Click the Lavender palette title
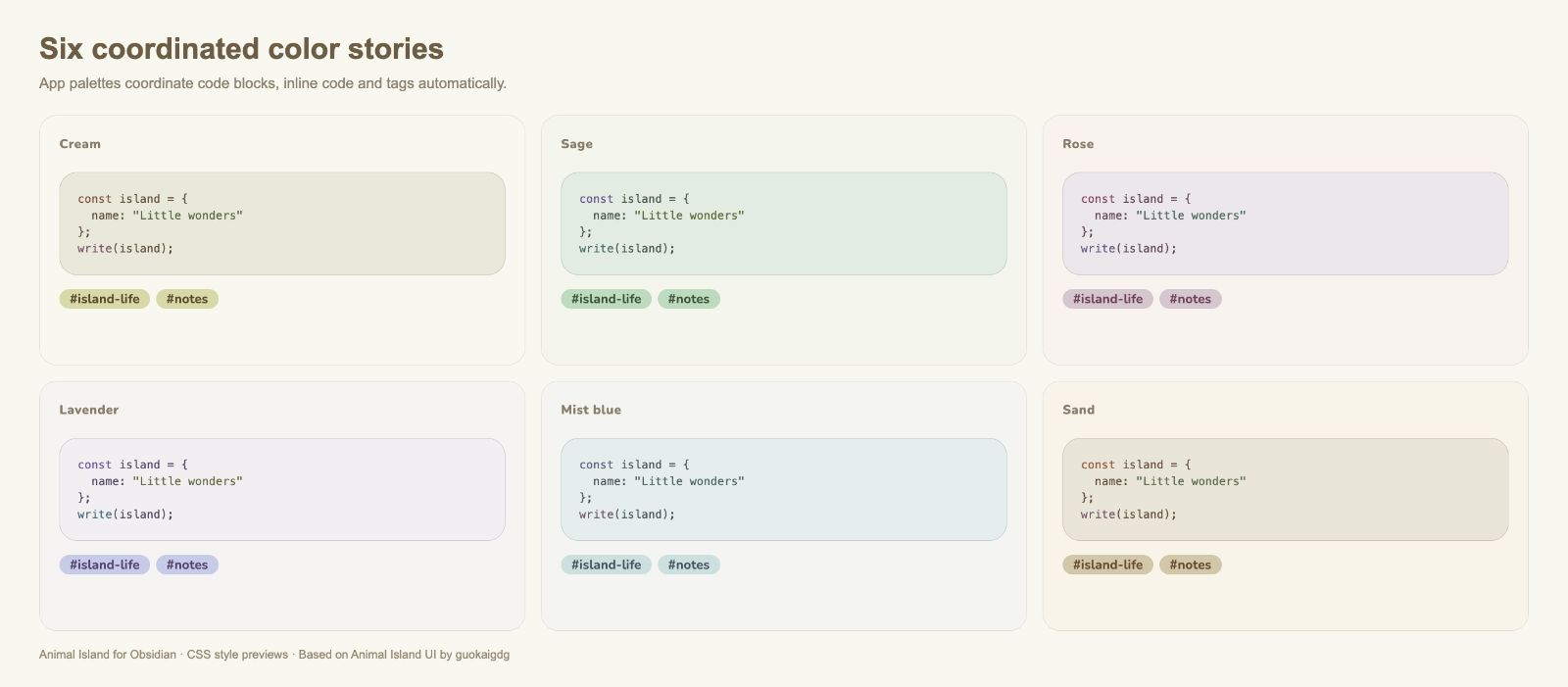 [x=89, y=410]
